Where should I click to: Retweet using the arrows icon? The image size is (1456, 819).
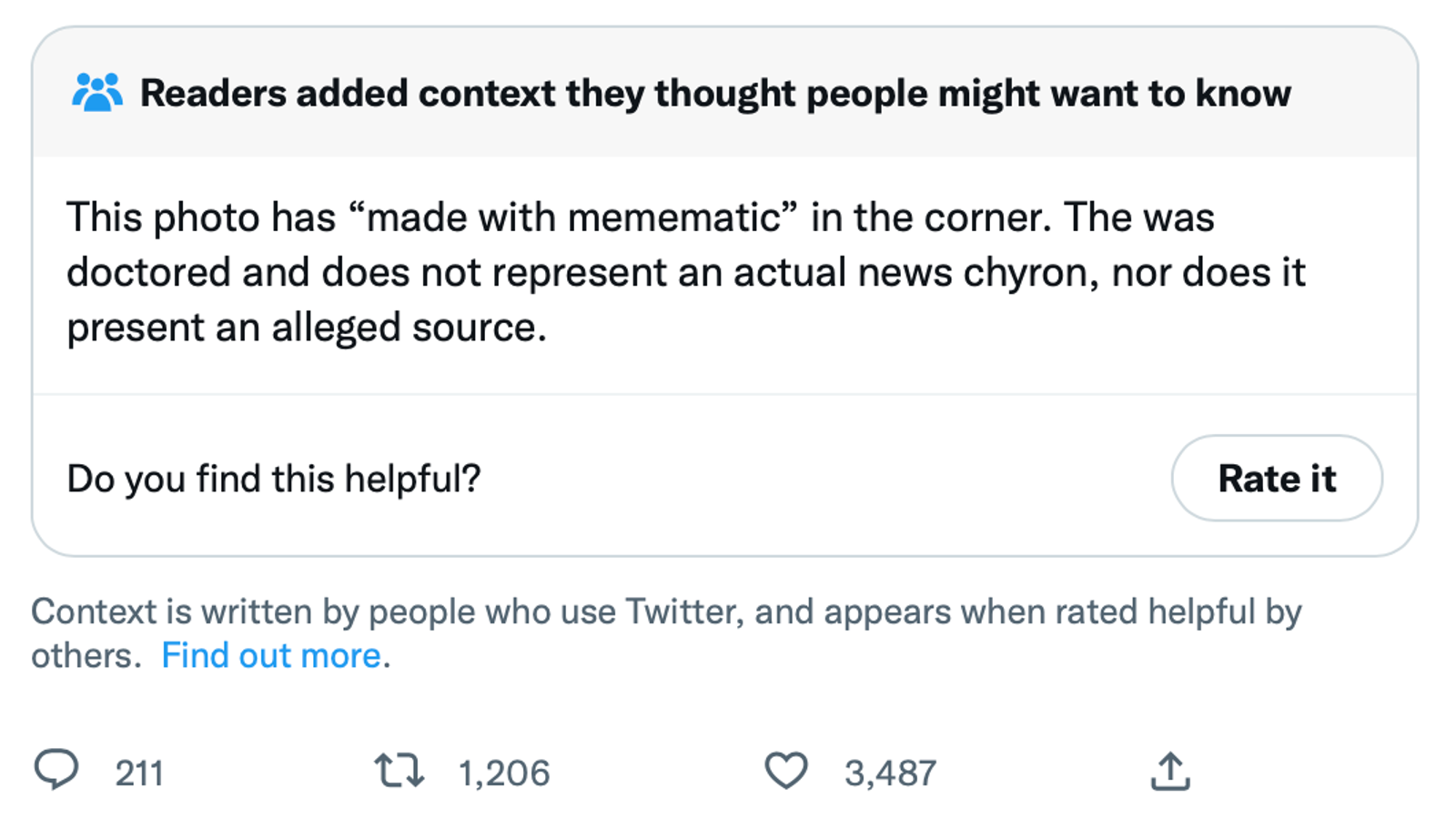pos(399,771)
